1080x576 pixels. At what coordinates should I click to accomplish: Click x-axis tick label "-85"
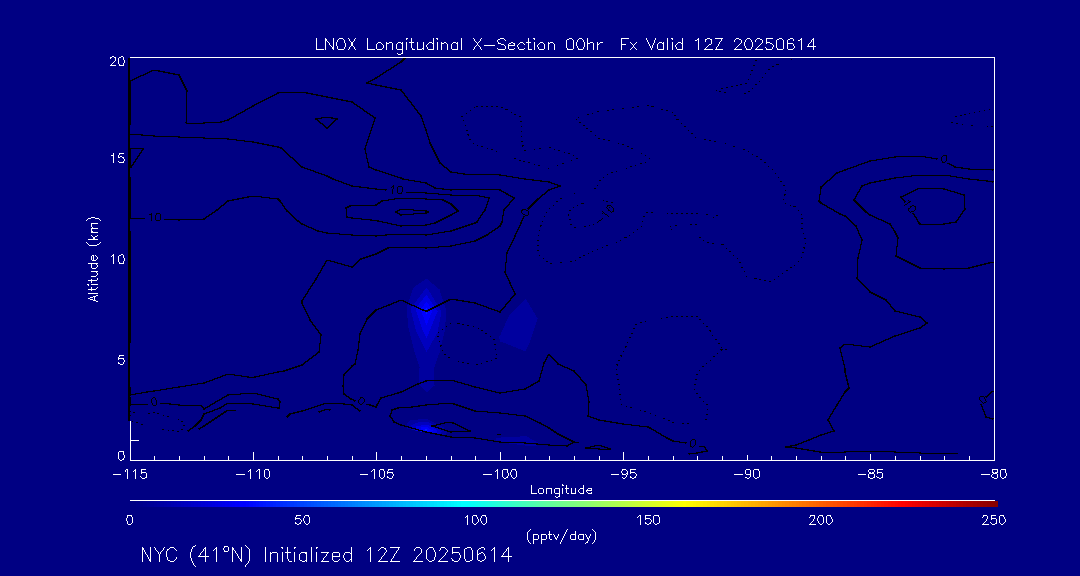tap(871, 475)
